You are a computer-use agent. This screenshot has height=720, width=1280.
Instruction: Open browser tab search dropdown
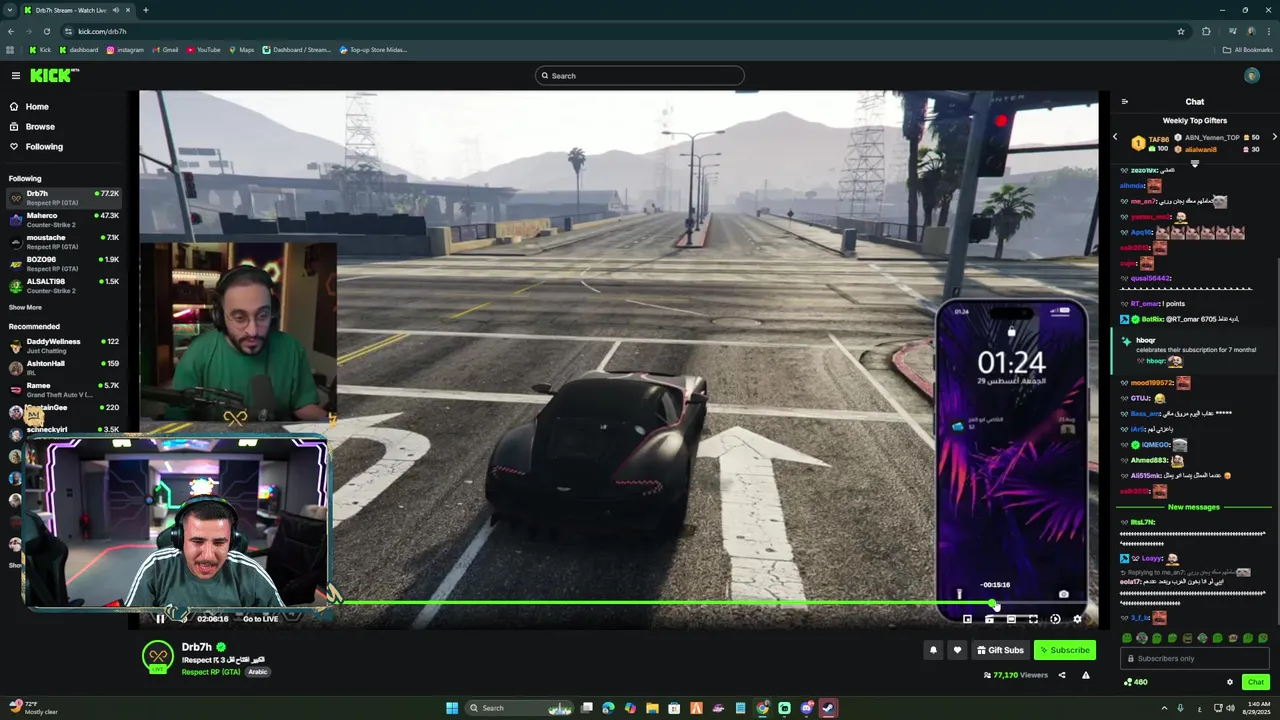(10, 10)
